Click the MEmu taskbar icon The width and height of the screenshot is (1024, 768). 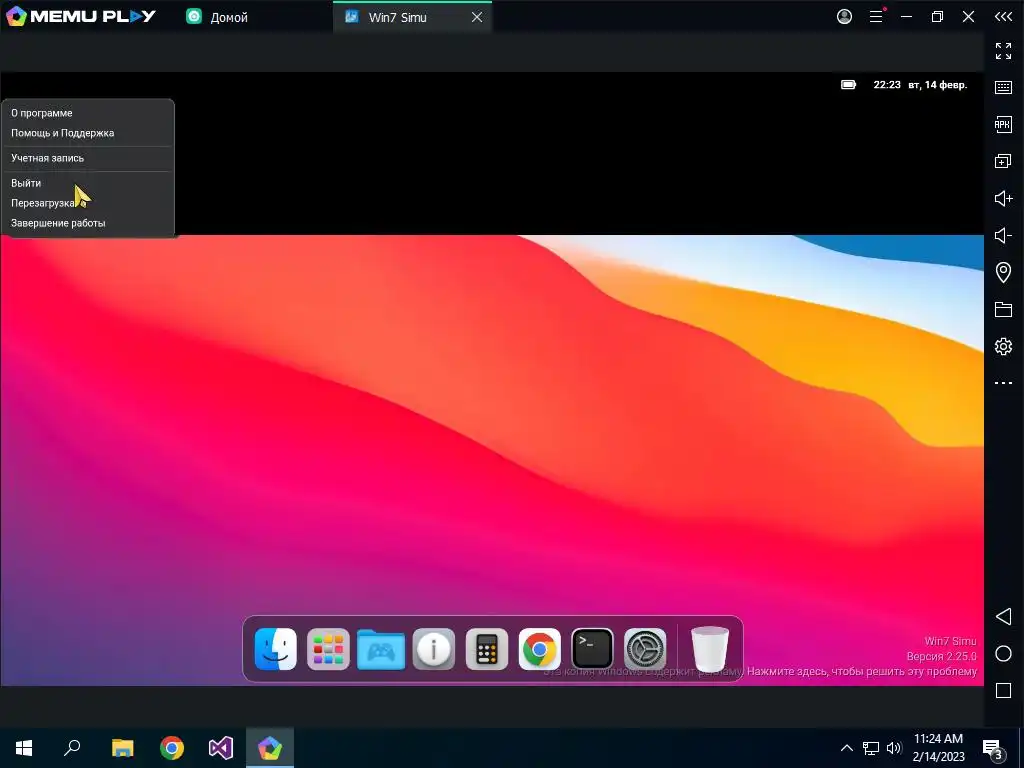(x=270, y=748)
